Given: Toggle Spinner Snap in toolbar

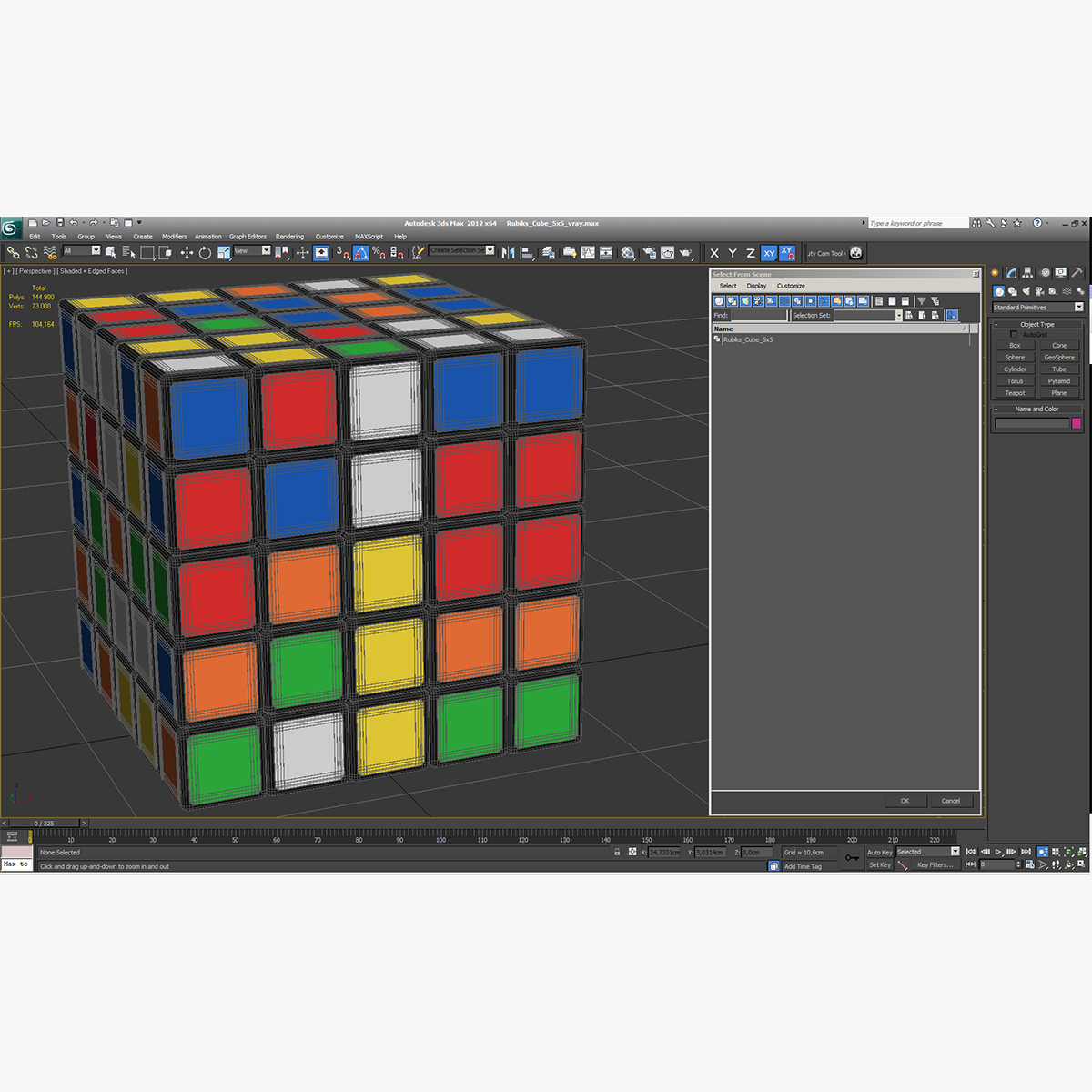Looking at the screenshot, I should coord(397,252).
